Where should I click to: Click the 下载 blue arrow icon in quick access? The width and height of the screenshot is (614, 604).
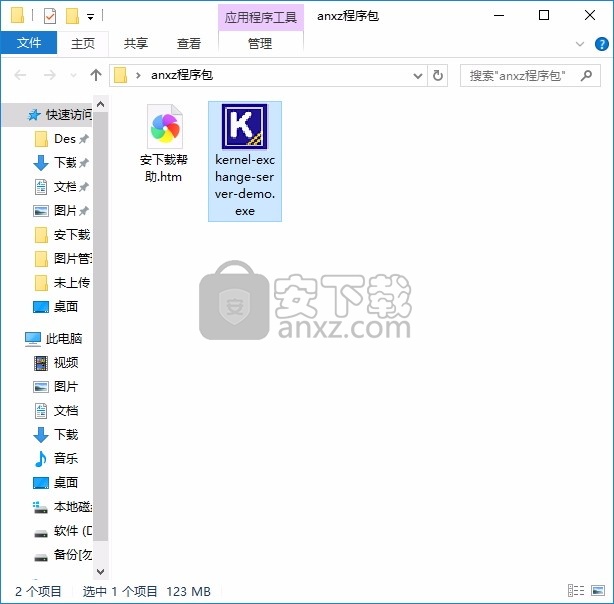pos(41,163)
